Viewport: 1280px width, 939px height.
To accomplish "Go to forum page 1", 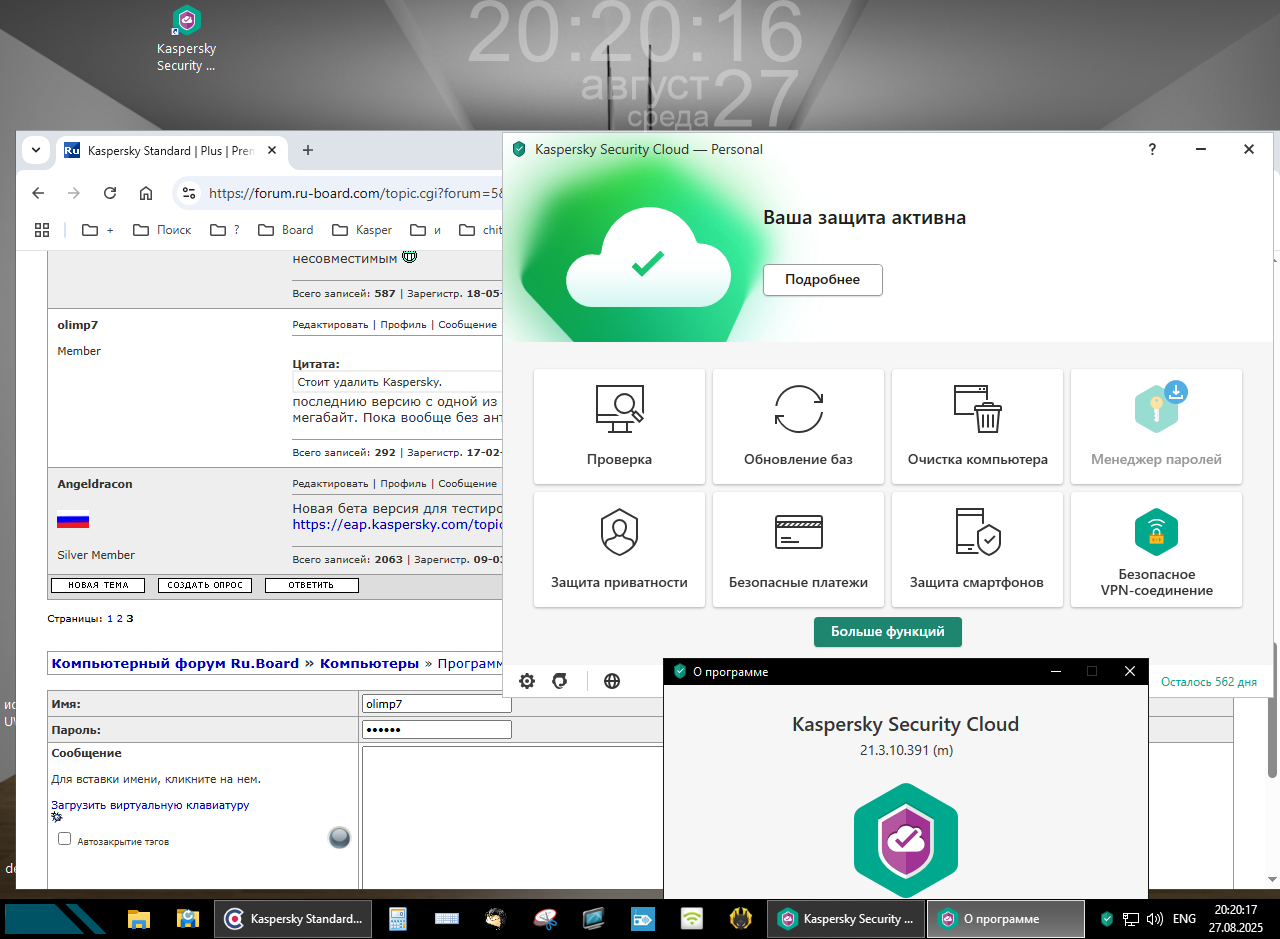I will pyautogui.click(x=111, y=619).
